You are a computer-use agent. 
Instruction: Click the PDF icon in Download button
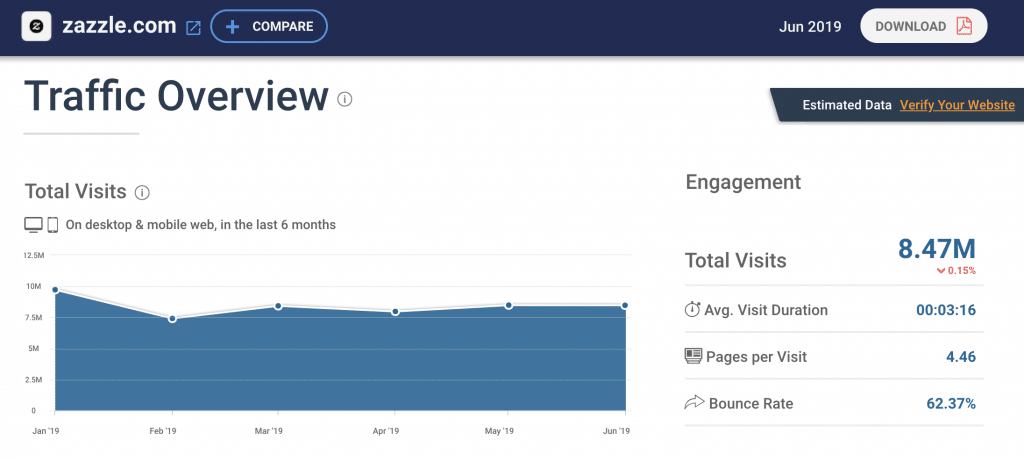pyautogui.click(x=964, y=27)
